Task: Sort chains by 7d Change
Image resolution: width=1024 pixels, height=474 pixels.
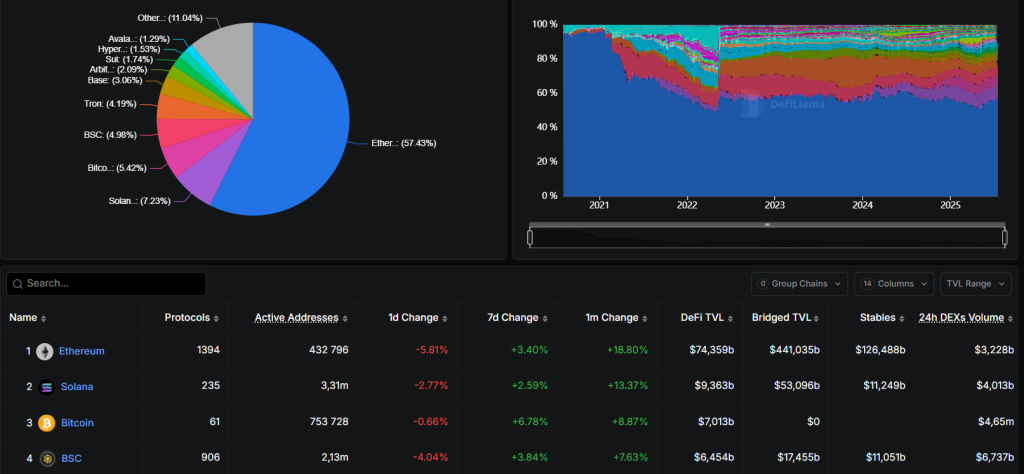Action: coord(545,318)
